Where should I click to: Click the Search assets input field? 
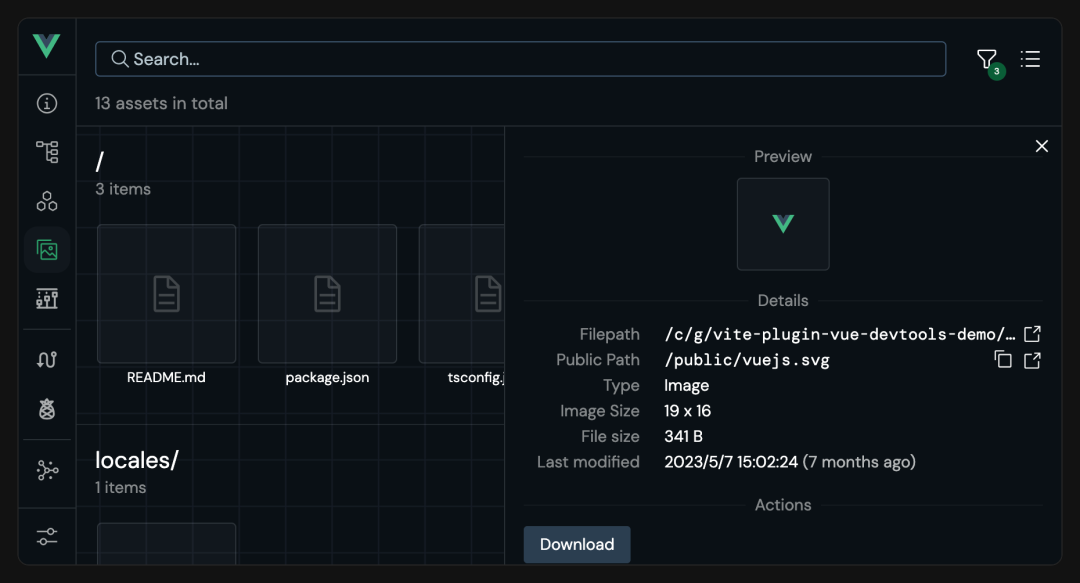[x=520, y=59]
